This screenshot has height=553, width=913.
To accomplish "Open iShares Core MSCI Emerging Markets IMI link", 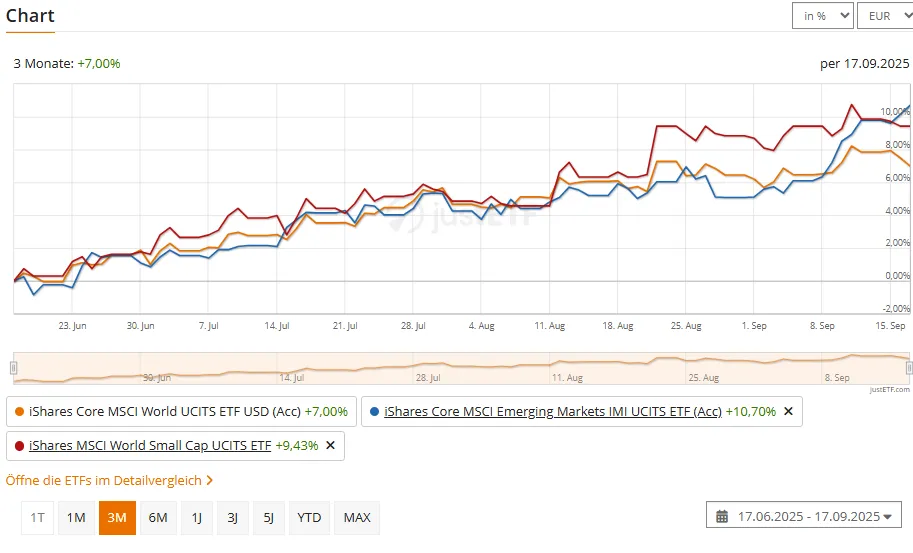I will 553,412.
